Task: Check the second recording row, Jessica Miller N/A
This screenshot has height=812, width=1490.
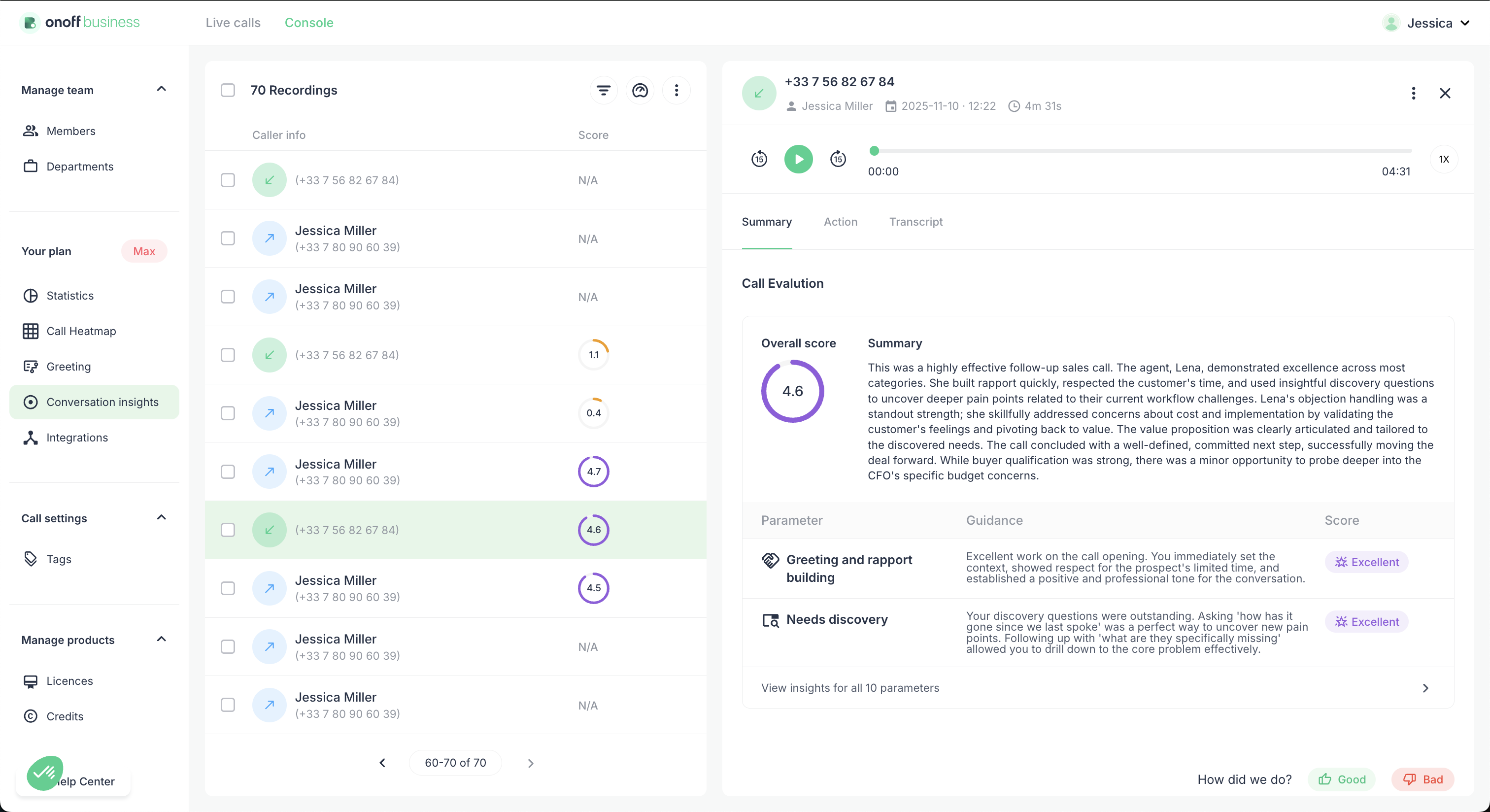Action: 228,238
